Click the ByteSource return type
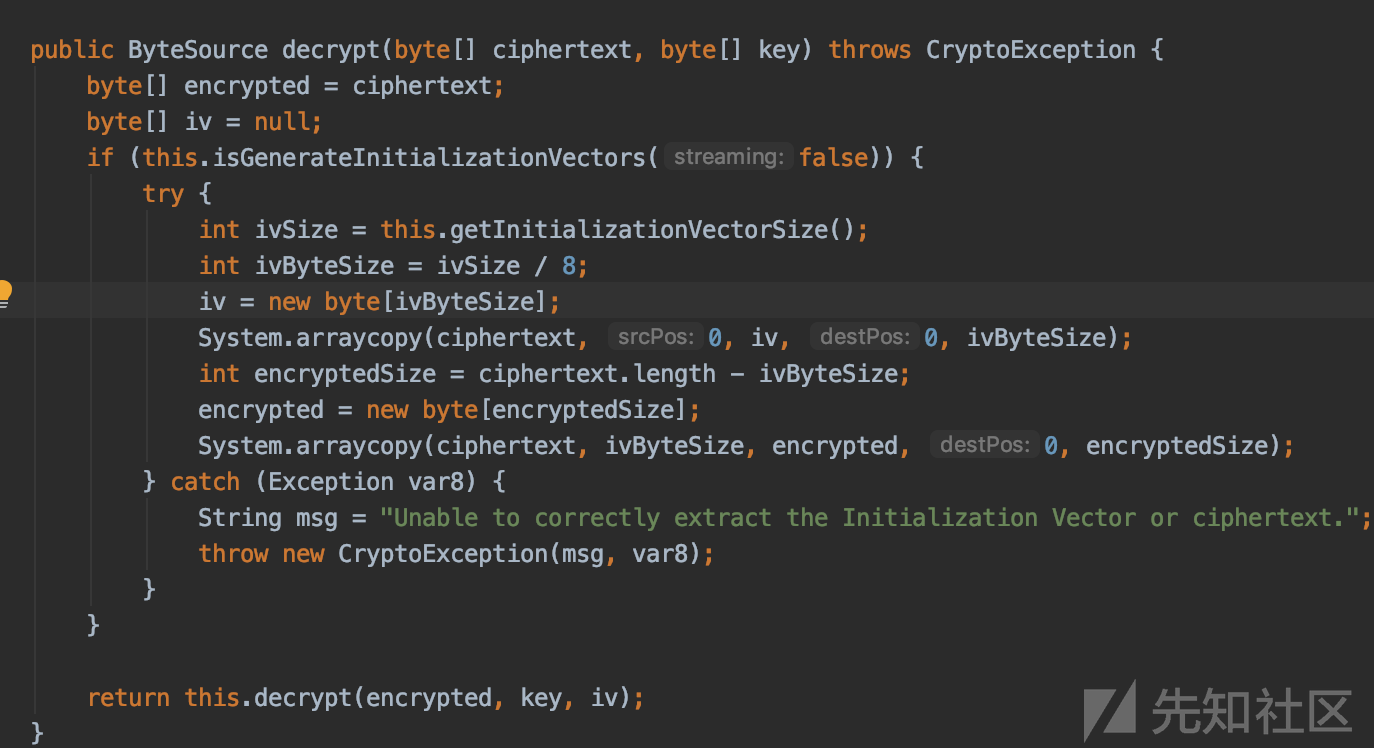The image size is (1374, 748). [197, 49]
